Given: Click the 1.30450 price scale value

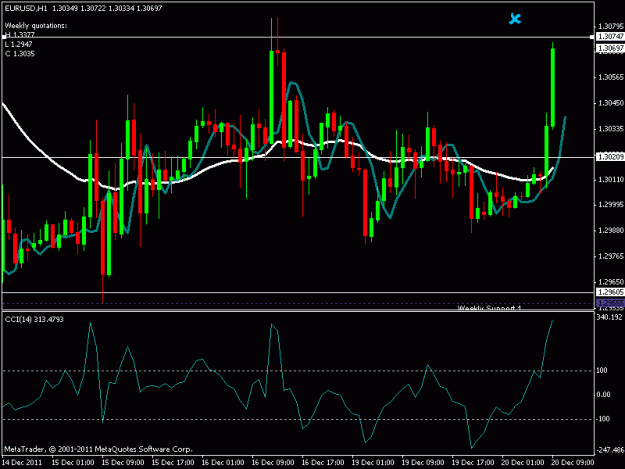Looking at the screenshot, I should 611,103.
